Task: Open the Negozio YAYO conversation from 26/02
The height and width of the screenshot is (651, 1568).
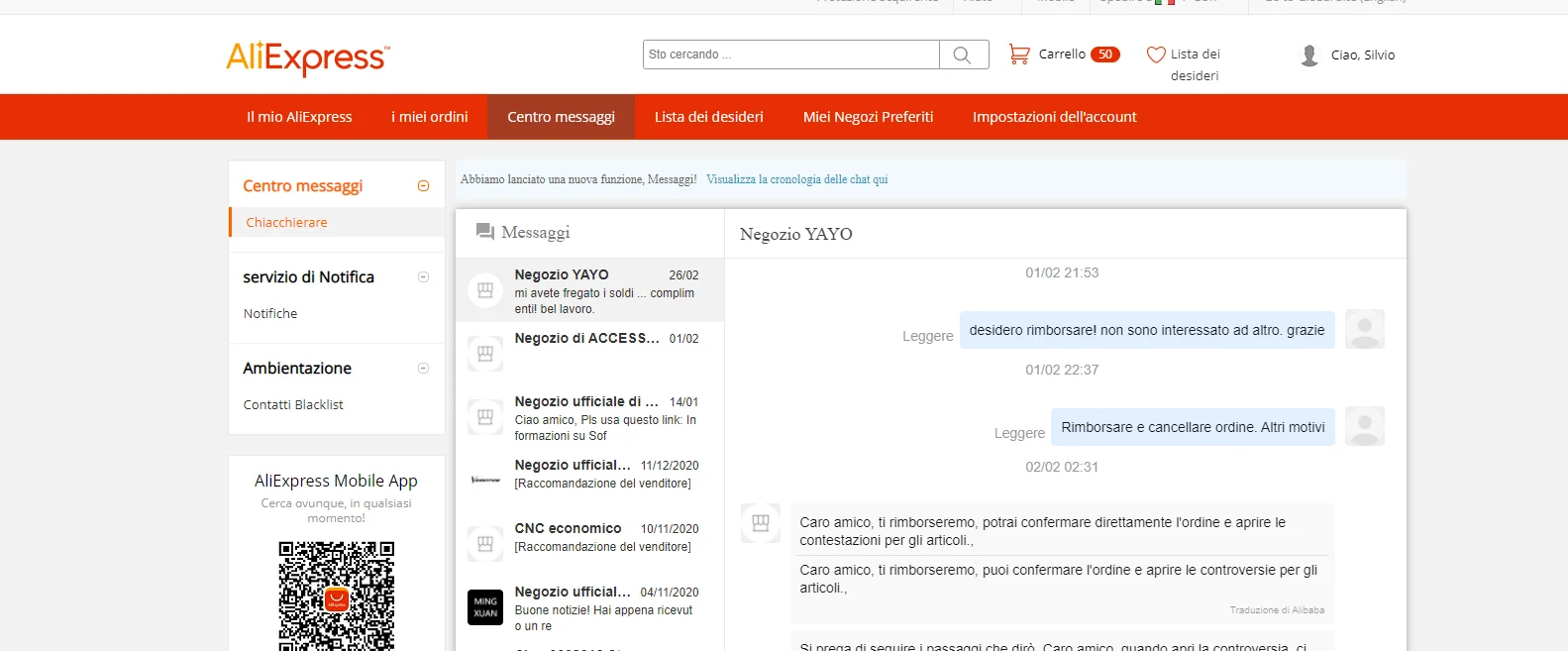Action: [x=590, y=290]
